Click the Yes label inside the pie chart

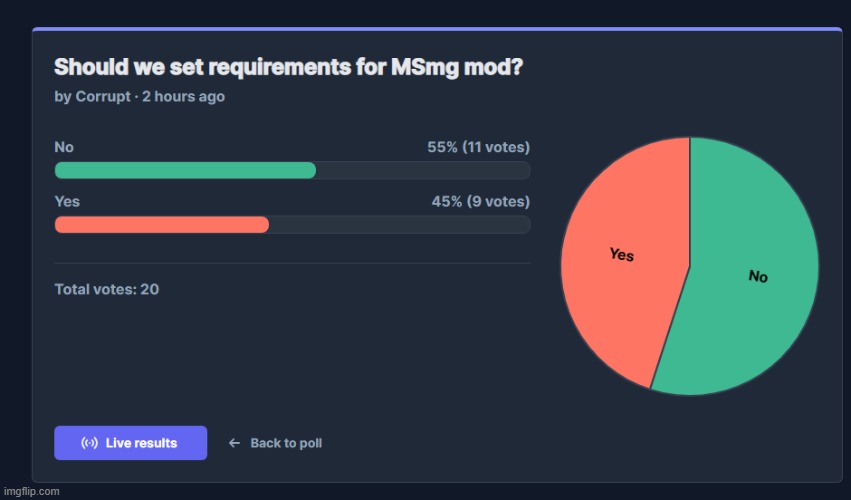coord(621,255)
